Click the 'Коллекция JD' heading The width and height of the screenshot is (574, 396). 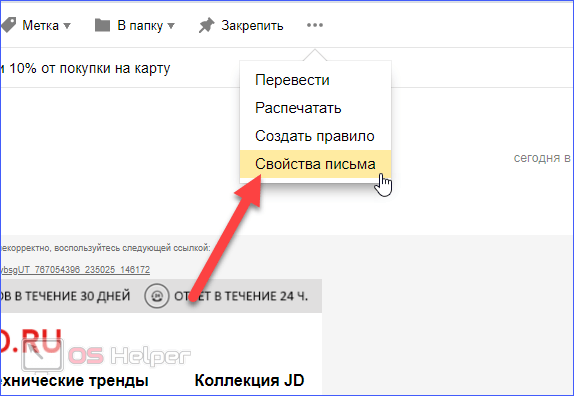coord(249,380)
